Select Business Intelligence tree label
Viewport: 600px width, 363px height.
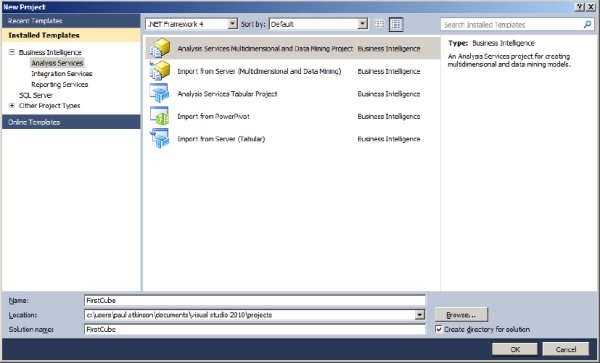[x=50, y=52]
